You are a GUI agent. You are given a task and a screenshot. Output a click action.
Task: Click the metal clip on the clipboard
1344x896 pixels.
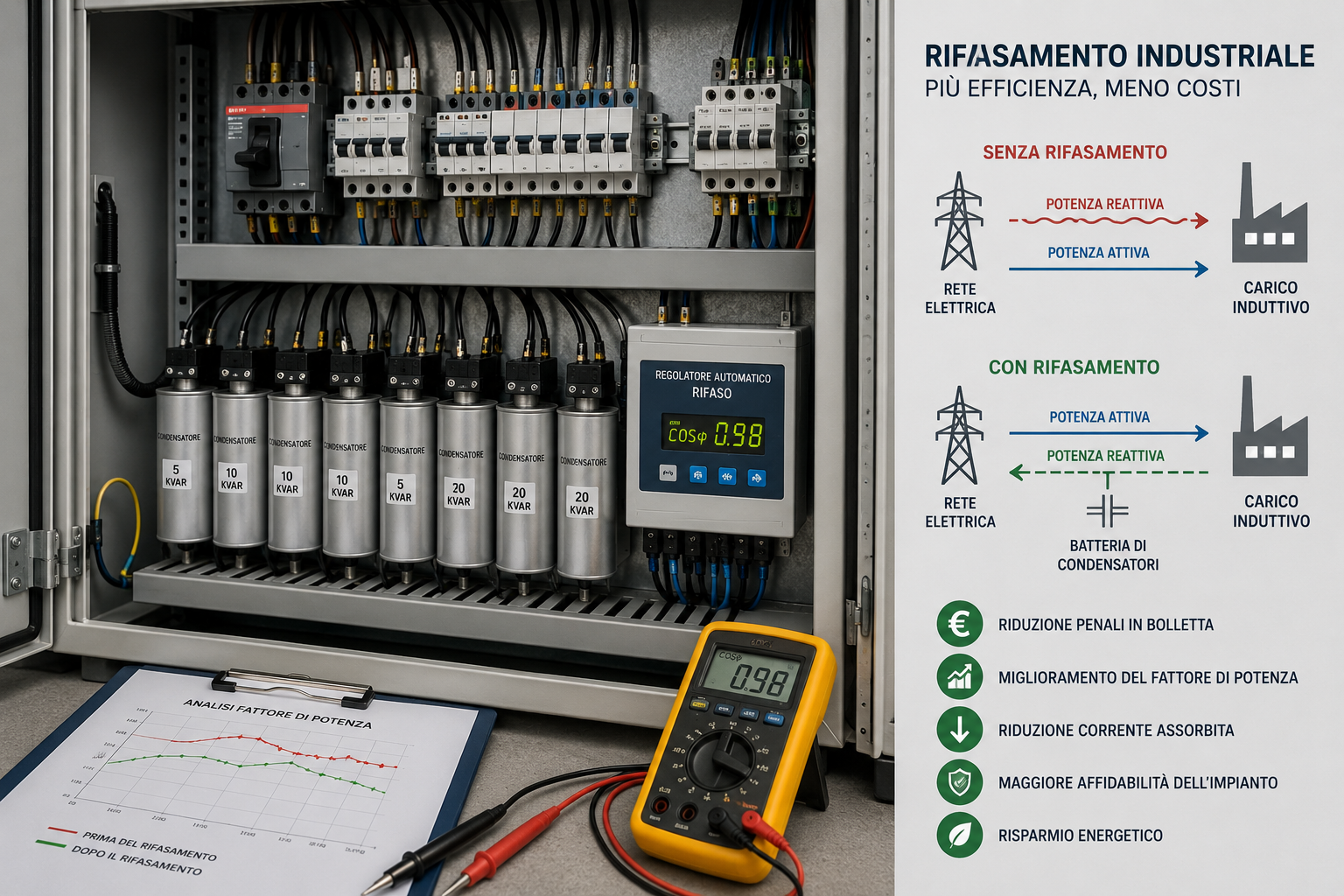292,688
